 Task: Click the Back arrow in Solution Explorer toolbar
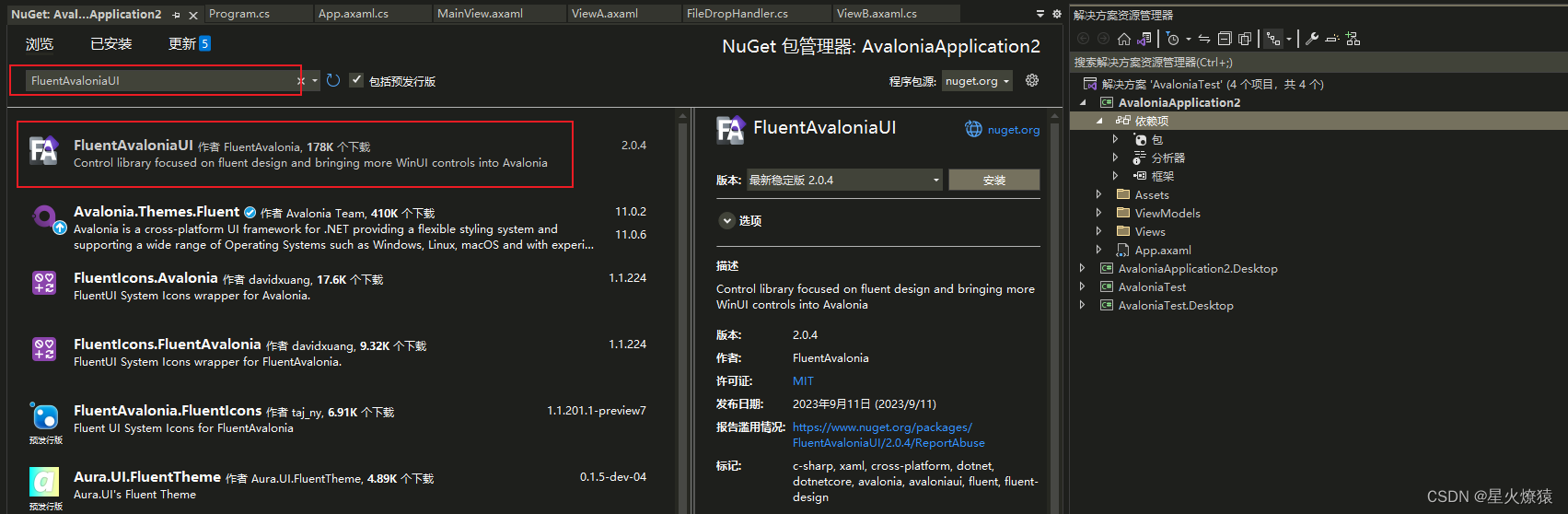pos(1083,39)
